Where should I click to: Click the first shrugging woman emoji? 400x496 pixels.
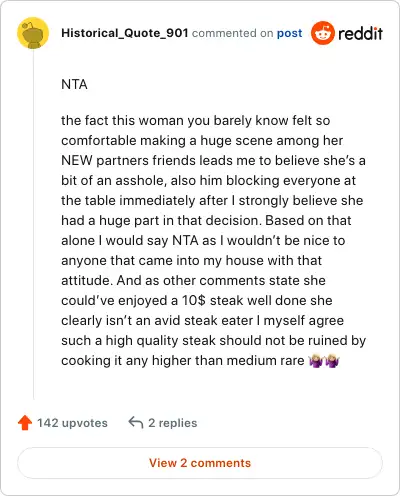(315, 360)
